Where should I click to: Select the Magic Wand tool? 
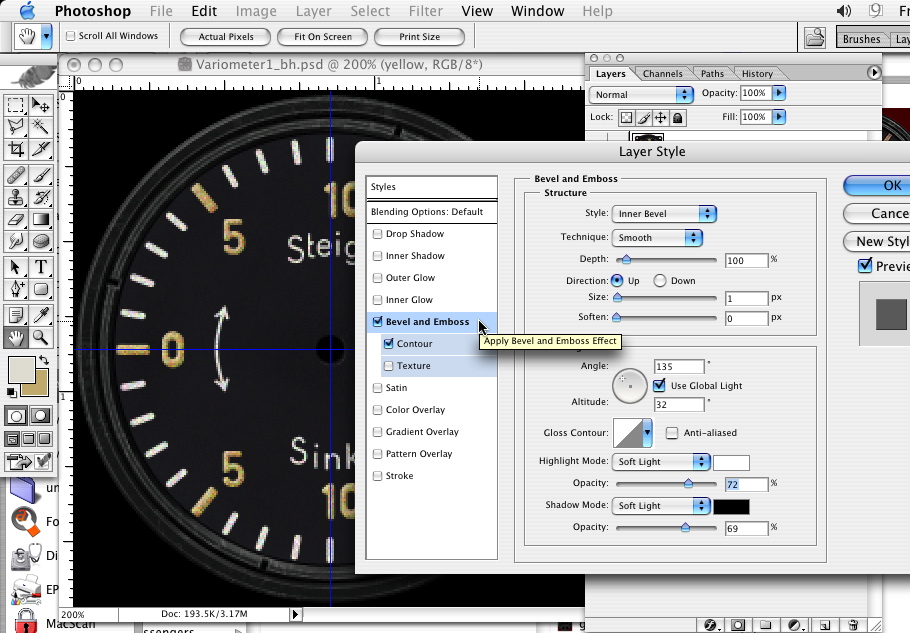pos(41,127)
